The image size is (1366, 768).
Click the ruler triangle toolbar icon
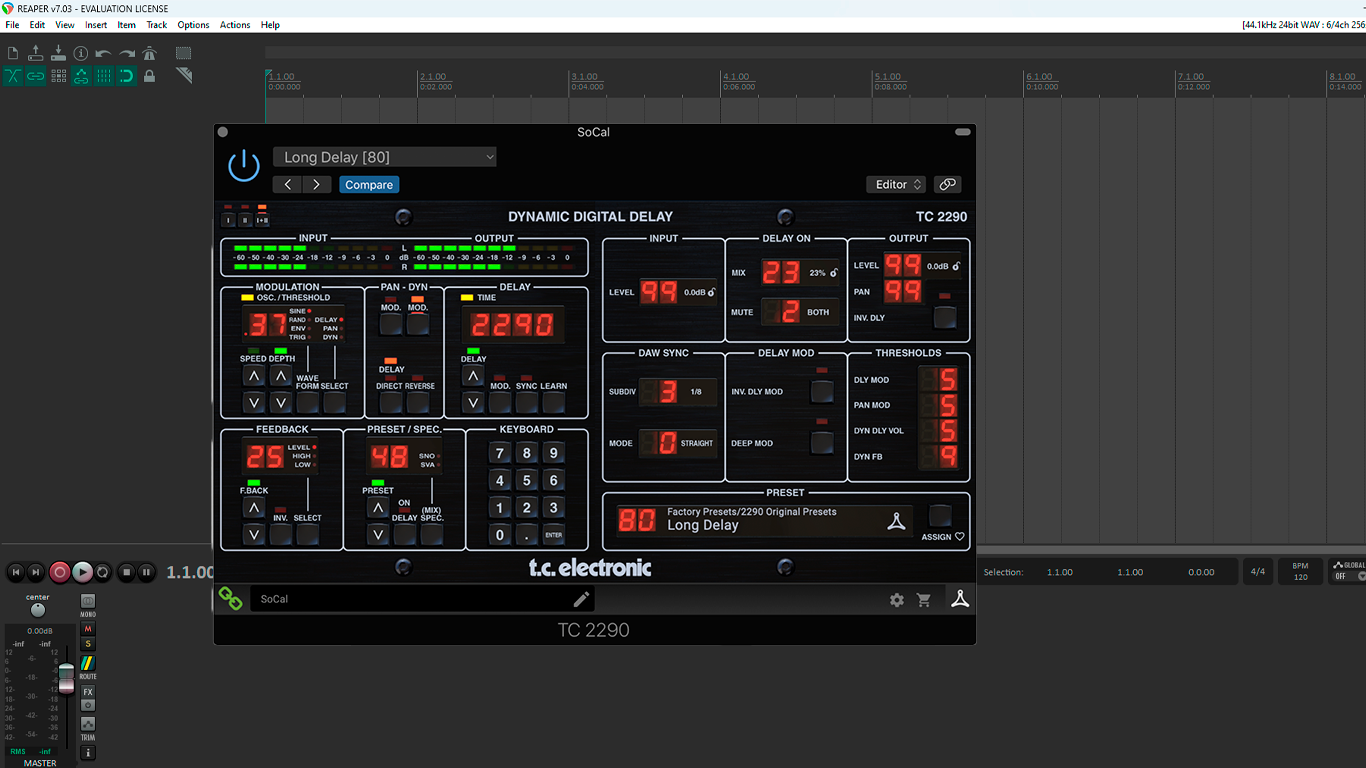(x=183, y=76)
